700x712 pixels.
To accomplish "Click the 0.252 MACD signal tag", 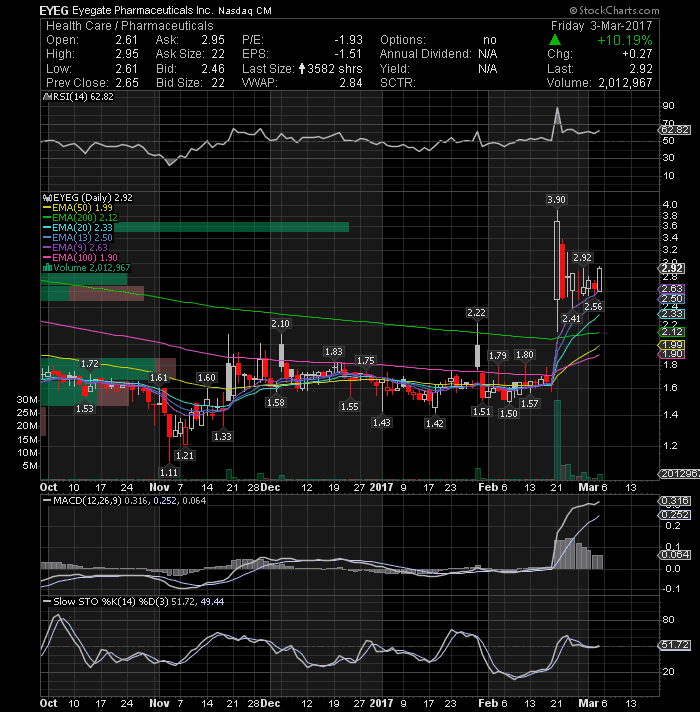I will coord(675,514).
